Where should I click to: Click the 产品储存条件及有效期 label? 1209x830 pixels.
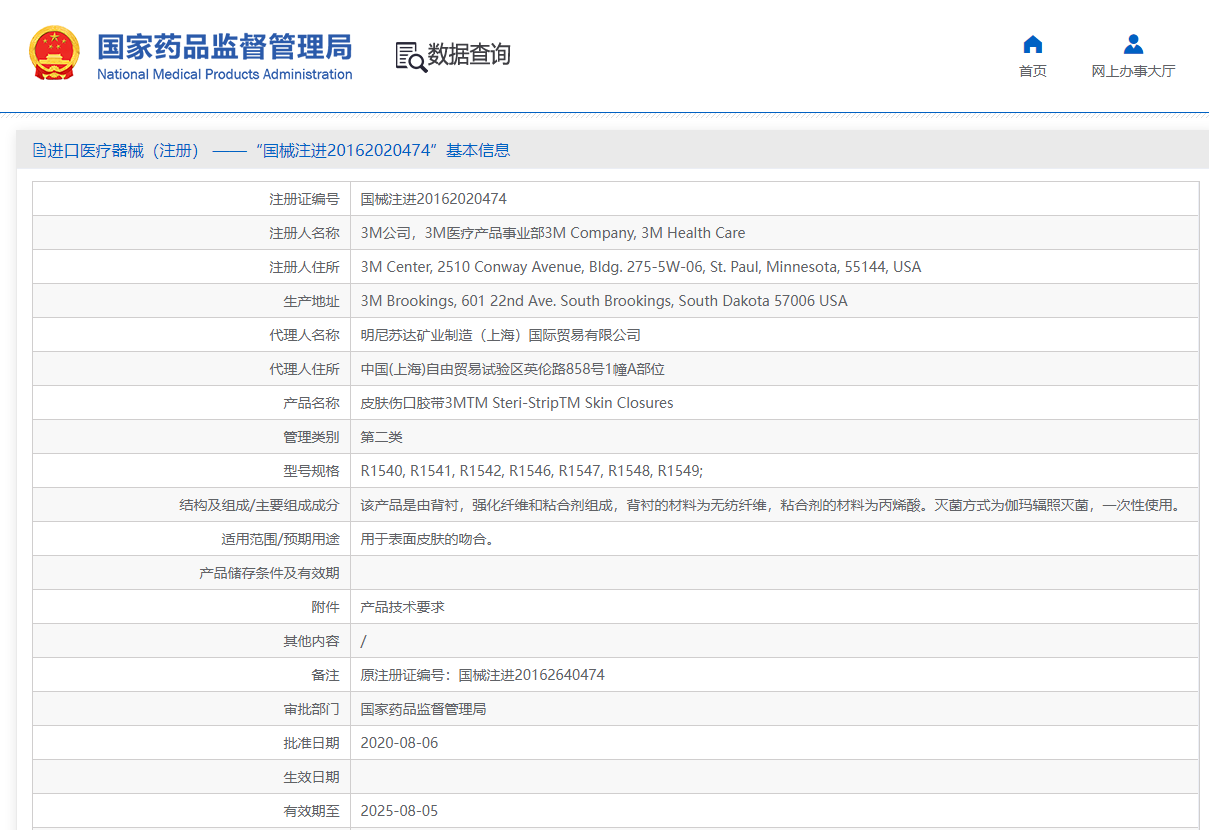[269, 573]
